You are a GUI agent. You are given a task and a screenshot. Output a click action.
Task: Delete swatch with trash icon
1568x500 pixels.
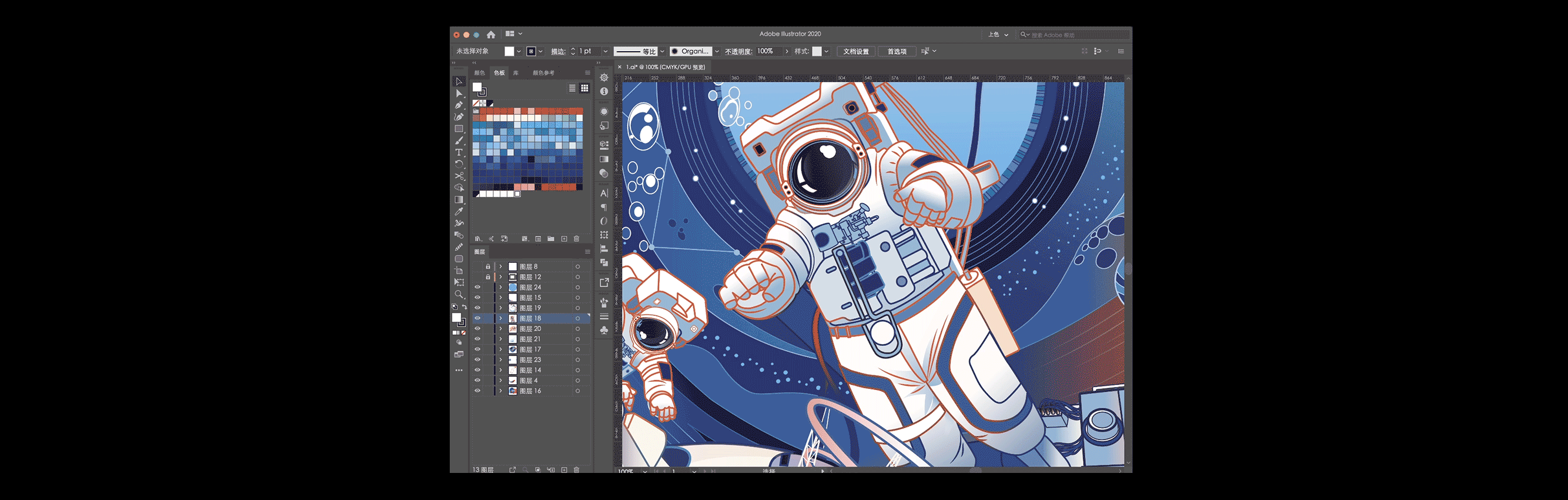(x=576, y=239)
